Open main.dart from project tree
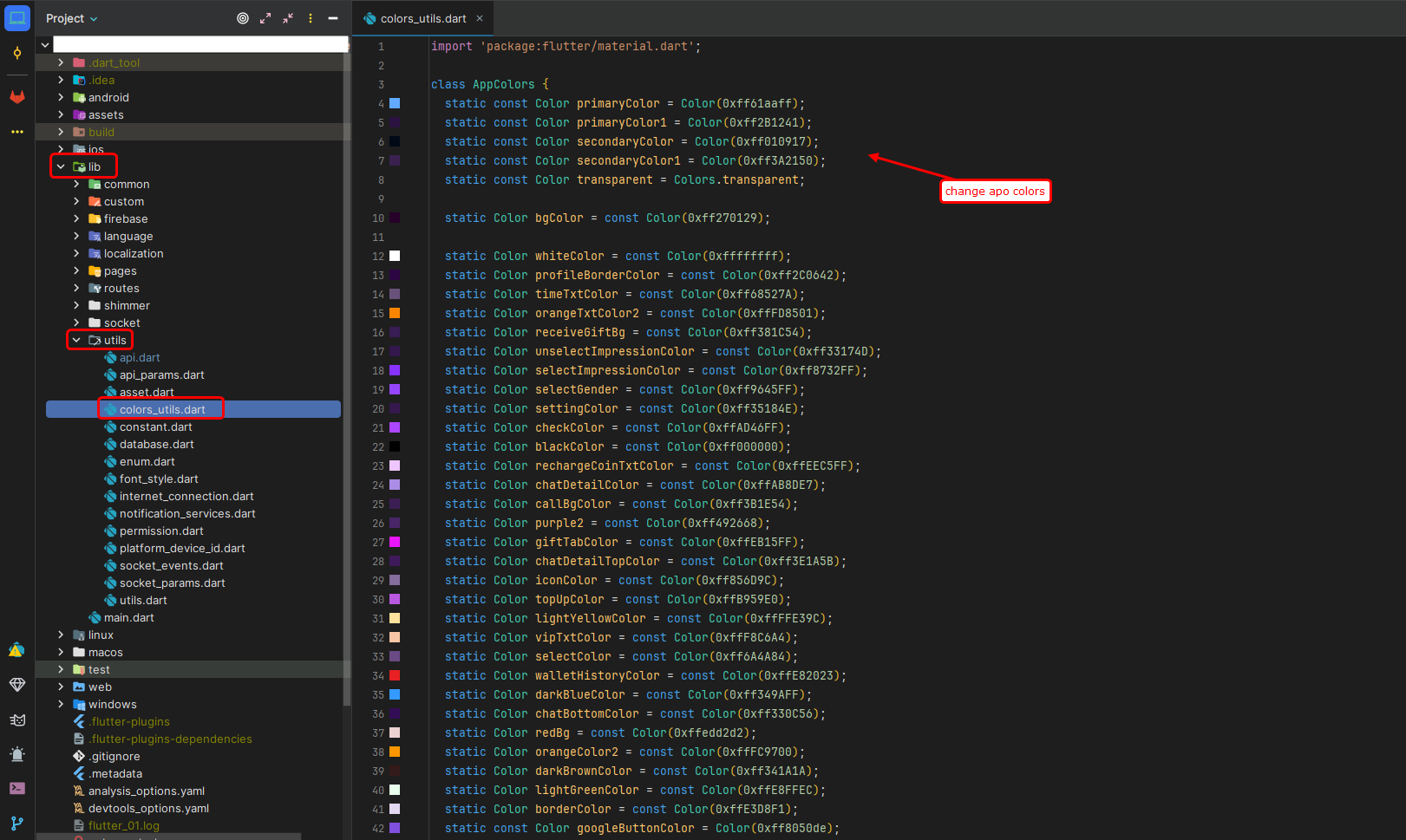Image resolution: width=1406 pixels, height=840 pixels. click(x=128, y=617)
